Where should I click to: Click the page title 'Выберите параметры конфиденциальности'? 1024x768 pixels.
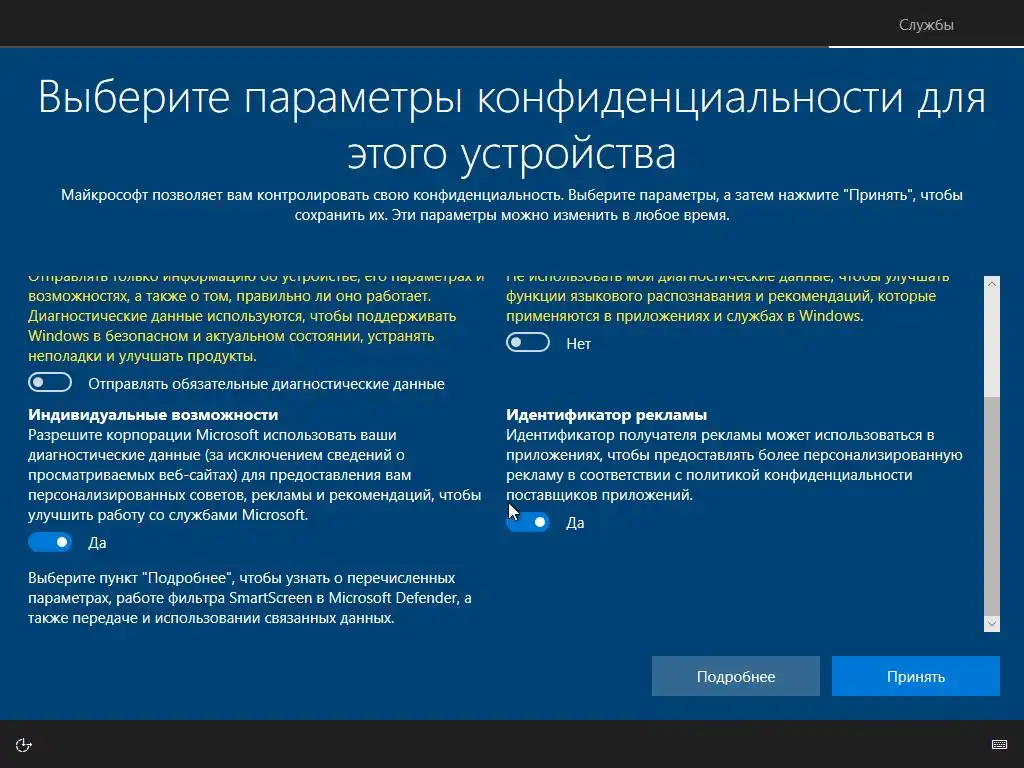click(x=512, y=125)
